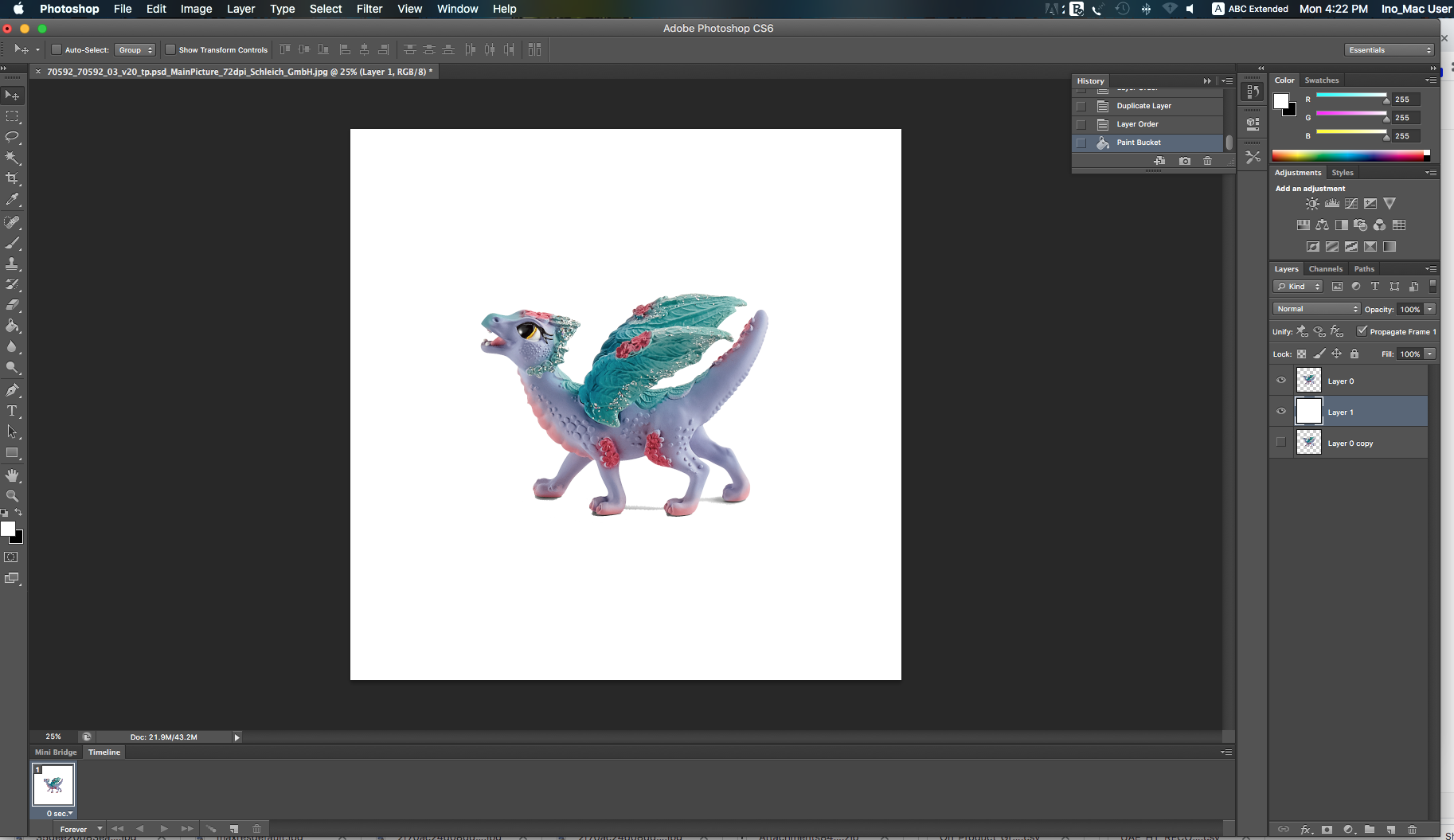Lock all layer attributes
1454x840 pixels.
(x=1354, y=354)
